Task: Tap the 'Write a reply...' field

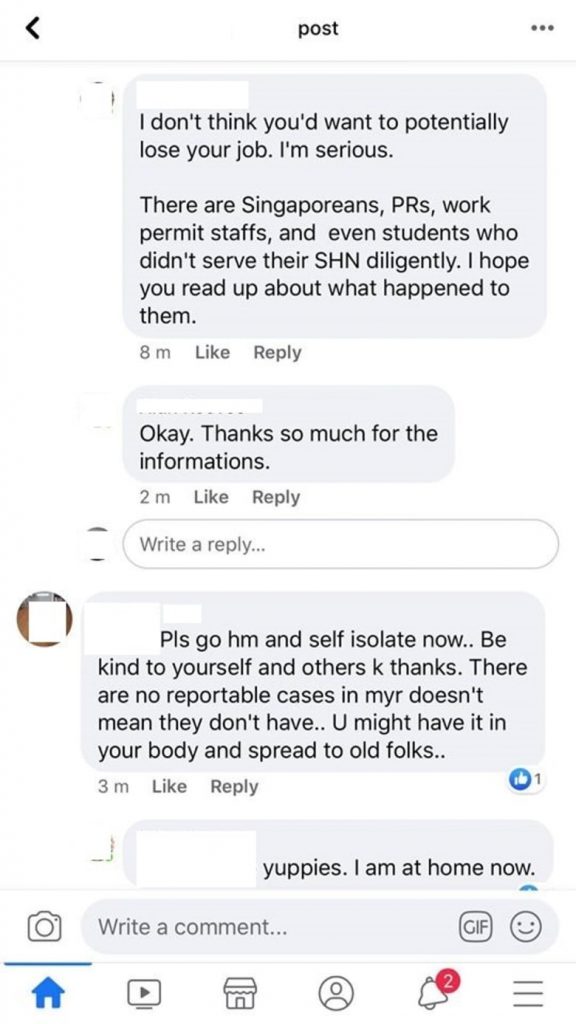Action: 340,544
